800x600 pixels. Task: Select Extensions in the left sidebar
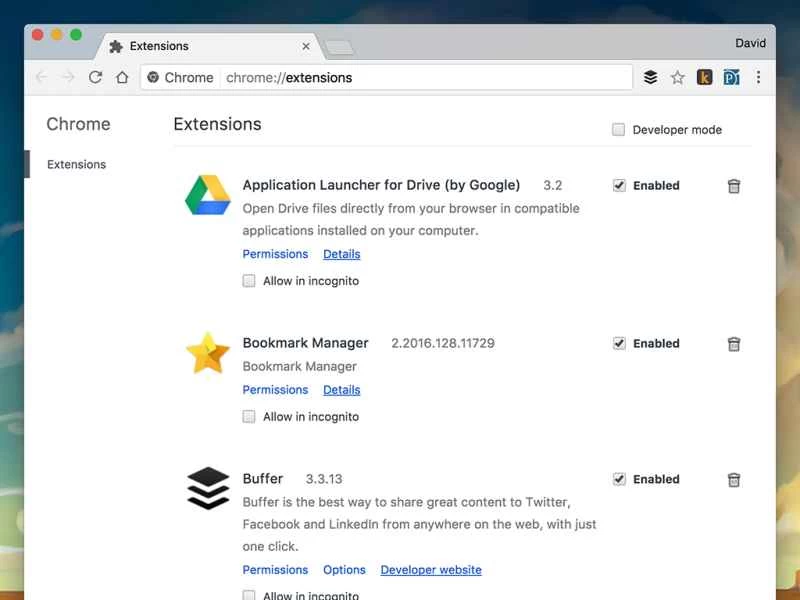pos(76,164)
